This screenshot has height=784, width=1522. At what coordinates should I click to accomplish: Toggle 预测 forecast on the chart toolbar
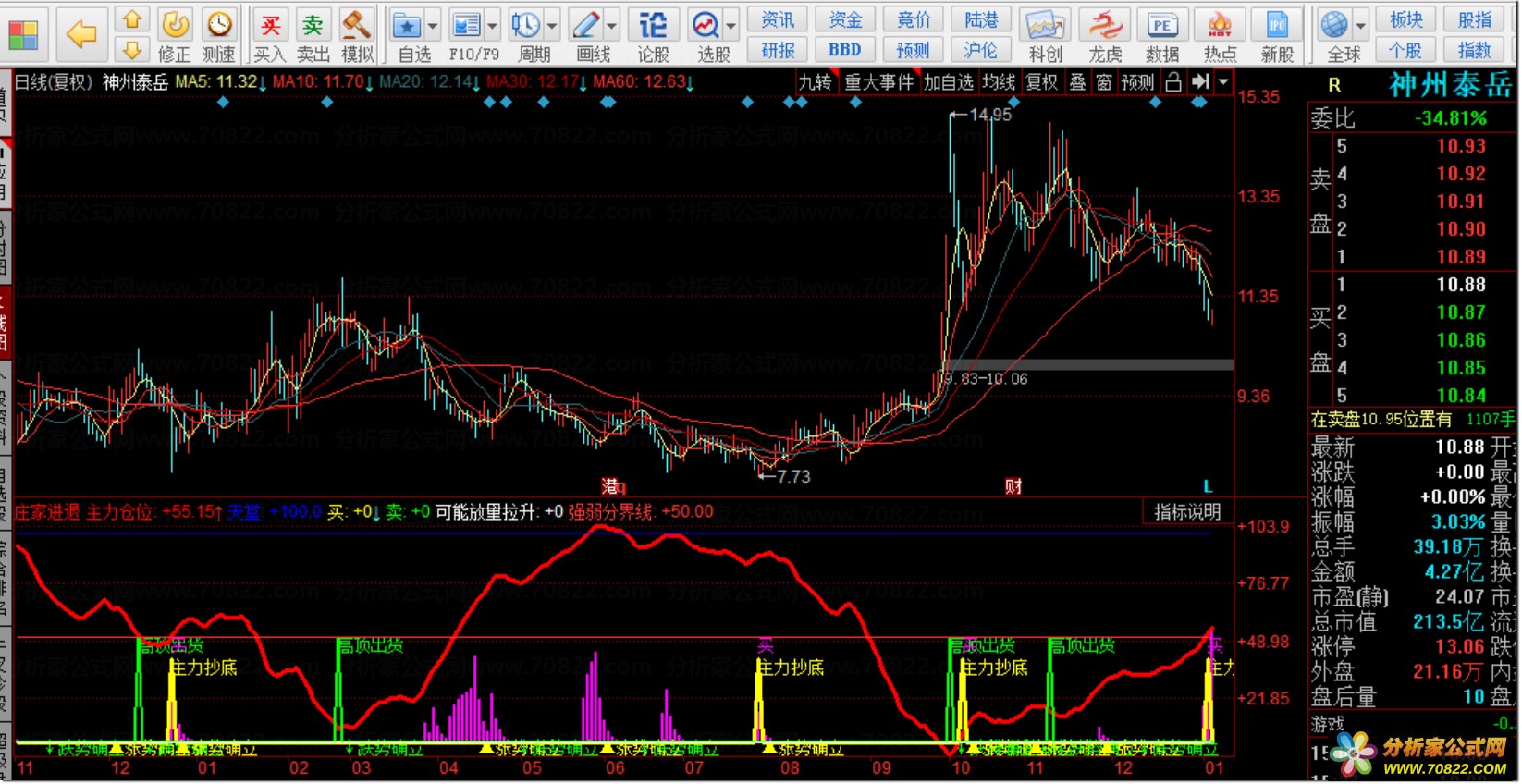pyautogui.click(x=1138, y=82)
